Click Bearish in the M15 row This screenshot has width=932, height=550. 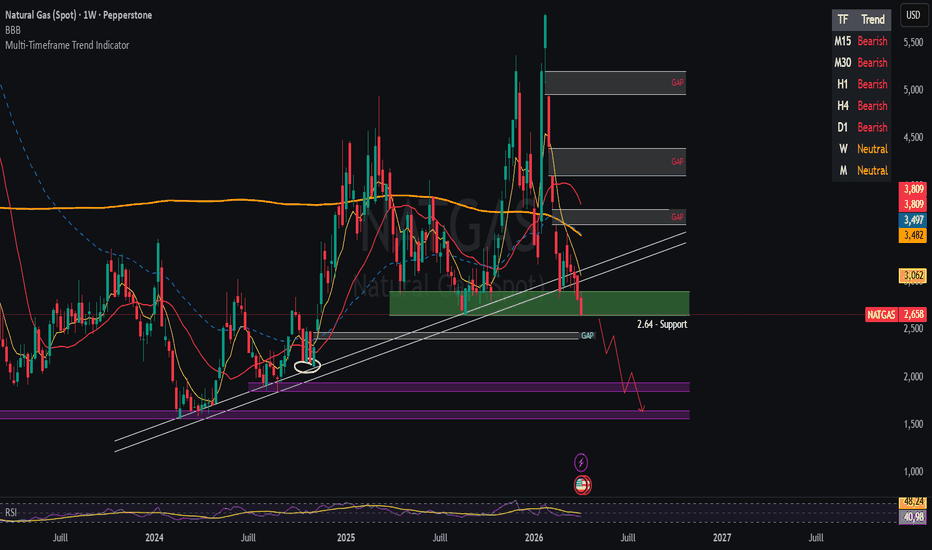tap(872, 41)
